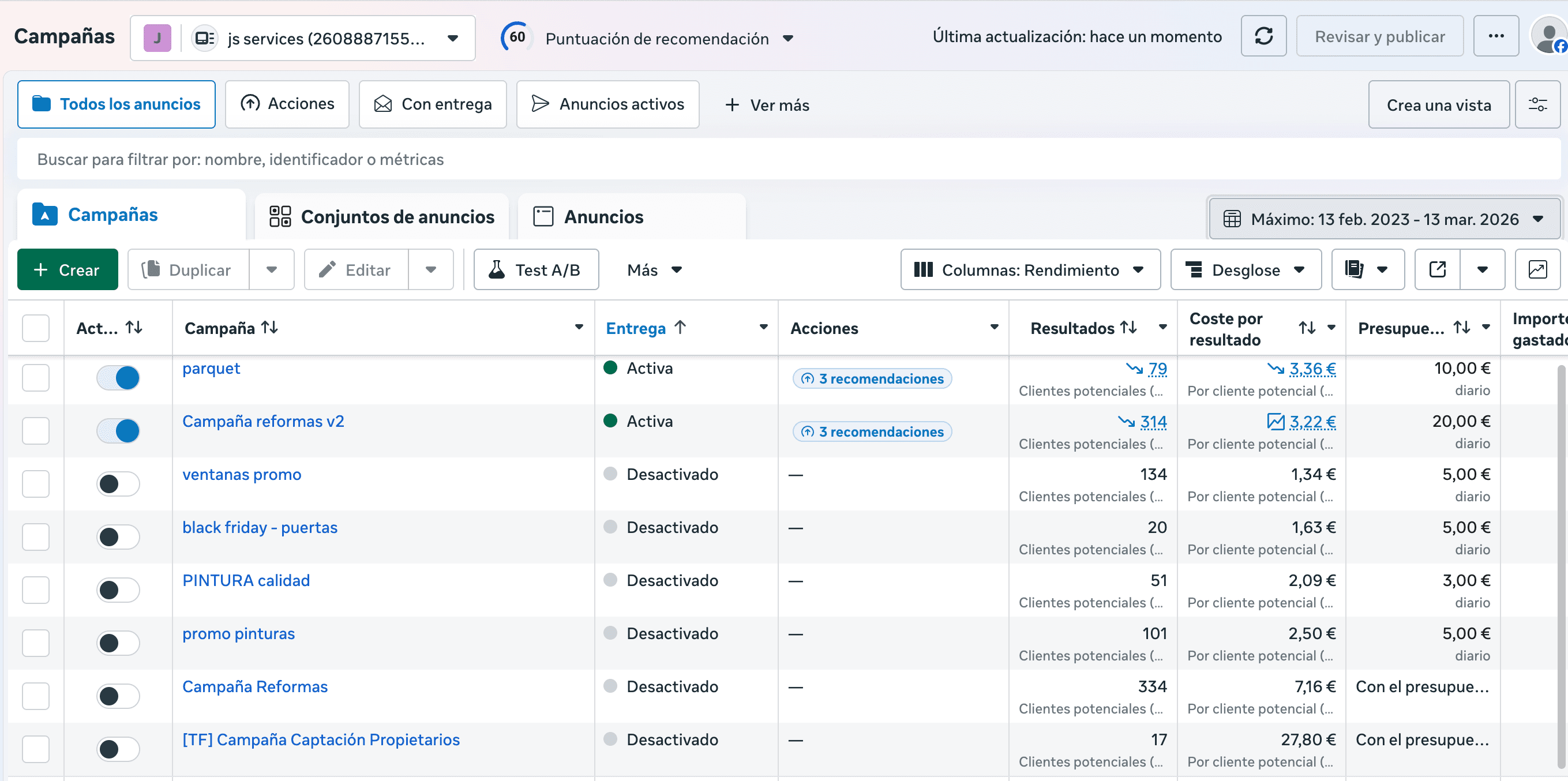
Task: Disable the parquet campaign toggle
Action: (x=118, y=377)
